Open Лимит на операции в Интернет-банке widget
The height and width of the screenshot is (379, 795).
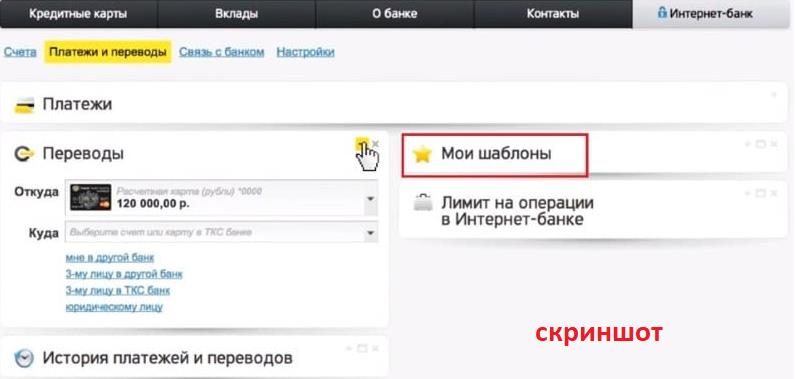click(x=517, y=211)
